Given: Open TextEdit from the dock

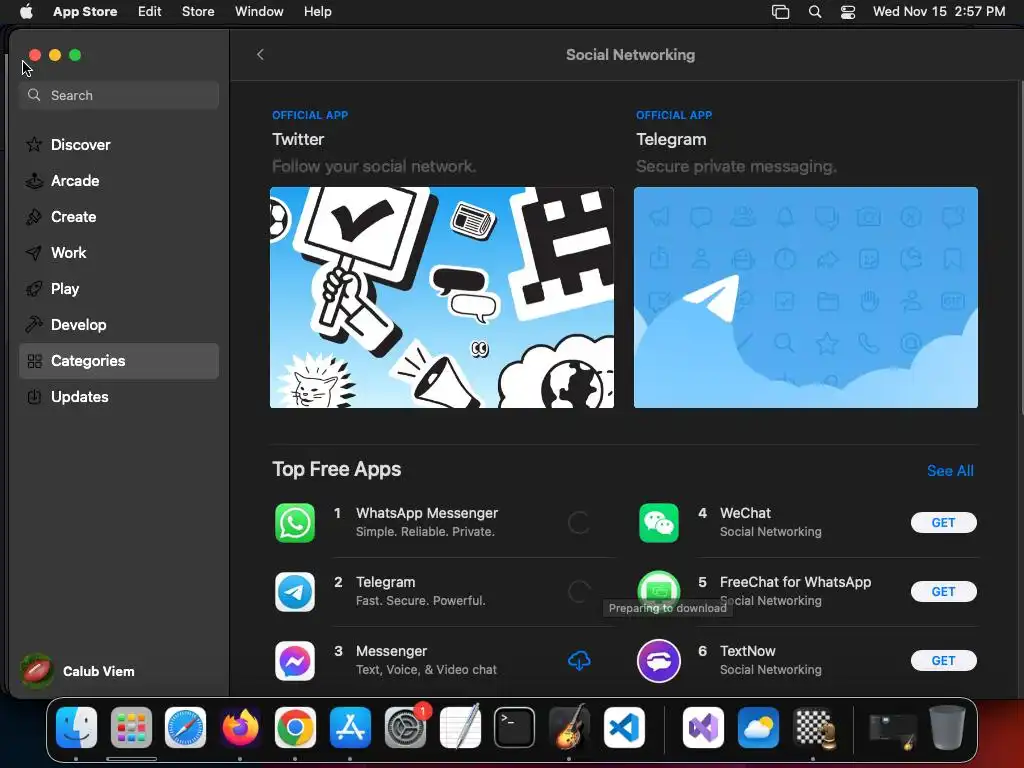Looking at the screenshot, I should 460,728.
